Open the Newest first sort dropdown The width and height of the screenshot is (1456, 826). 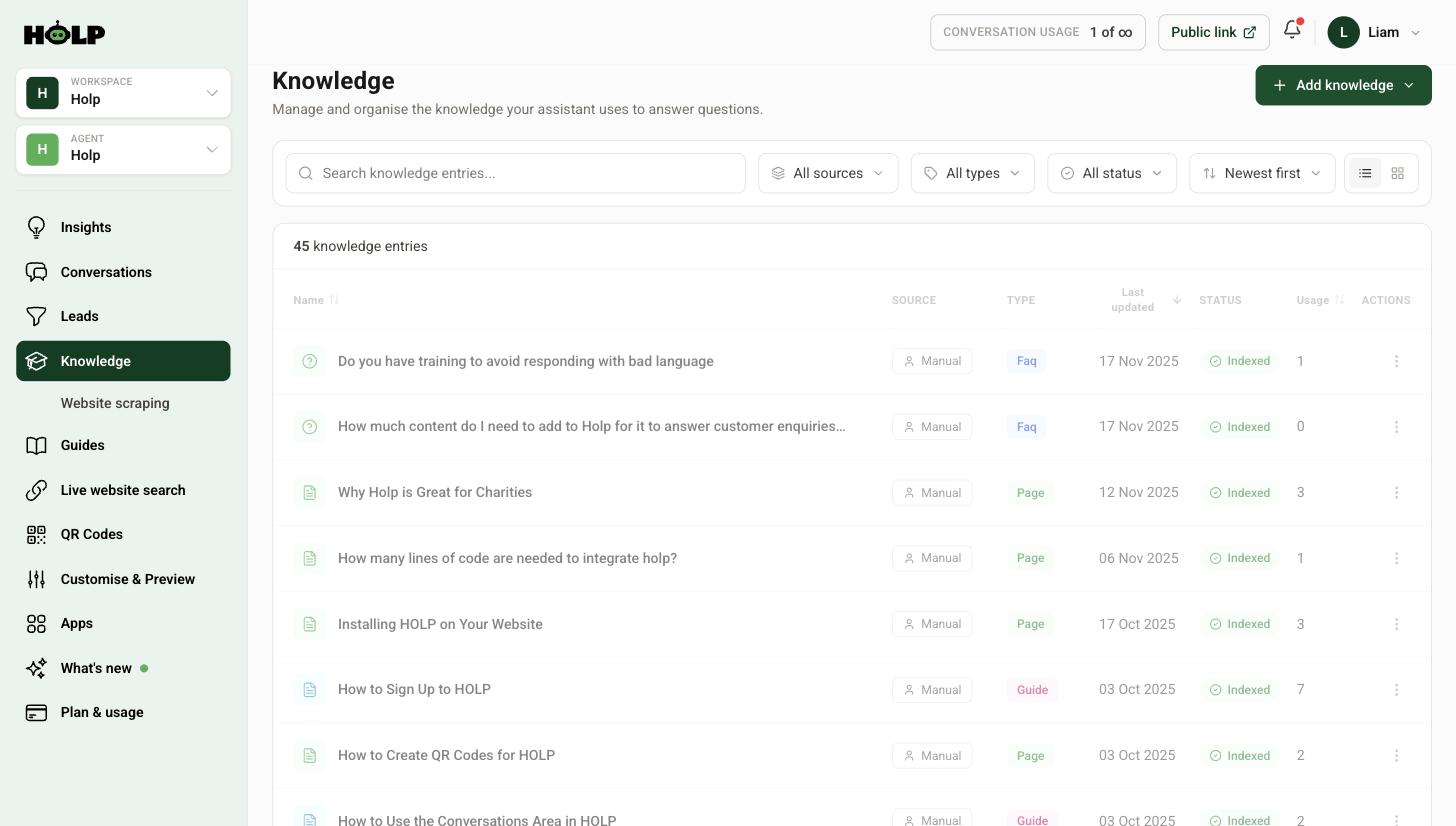[x=1262, y=173]
